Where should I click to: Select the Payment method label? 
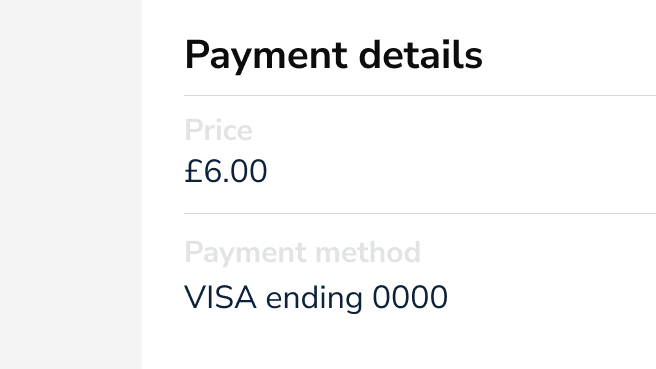(x=302, y=253)
